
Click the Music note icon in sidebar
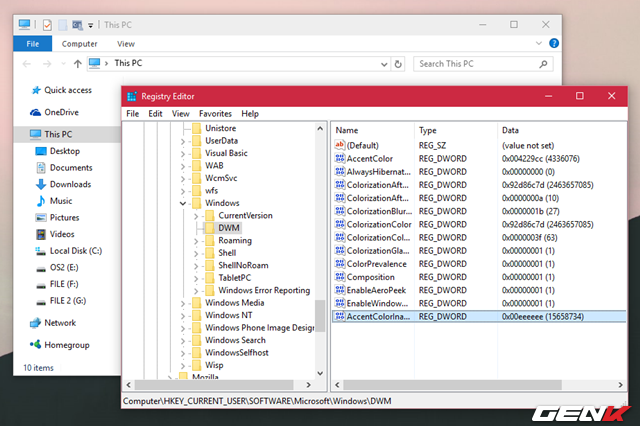coord(40,201)
